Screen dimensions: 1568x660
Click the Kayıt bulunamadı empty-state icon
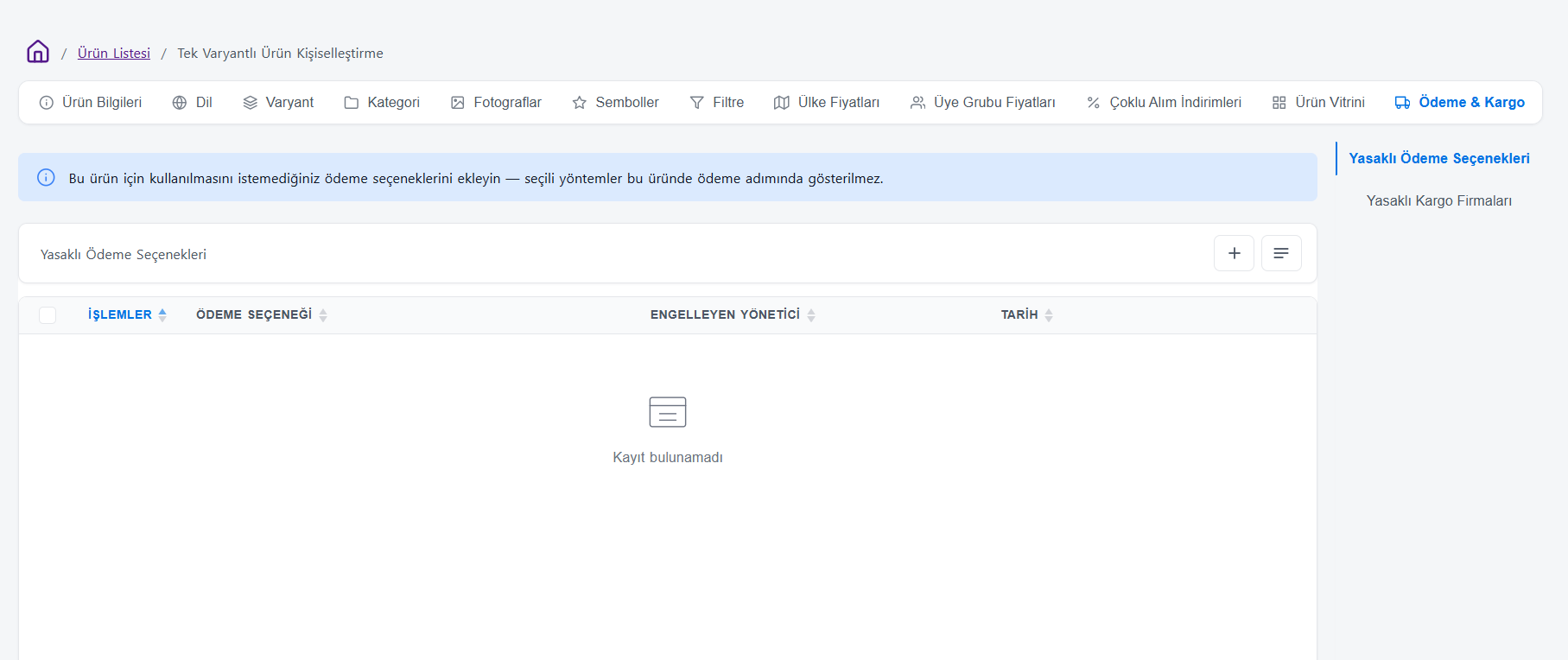click(x=668, y=412)
